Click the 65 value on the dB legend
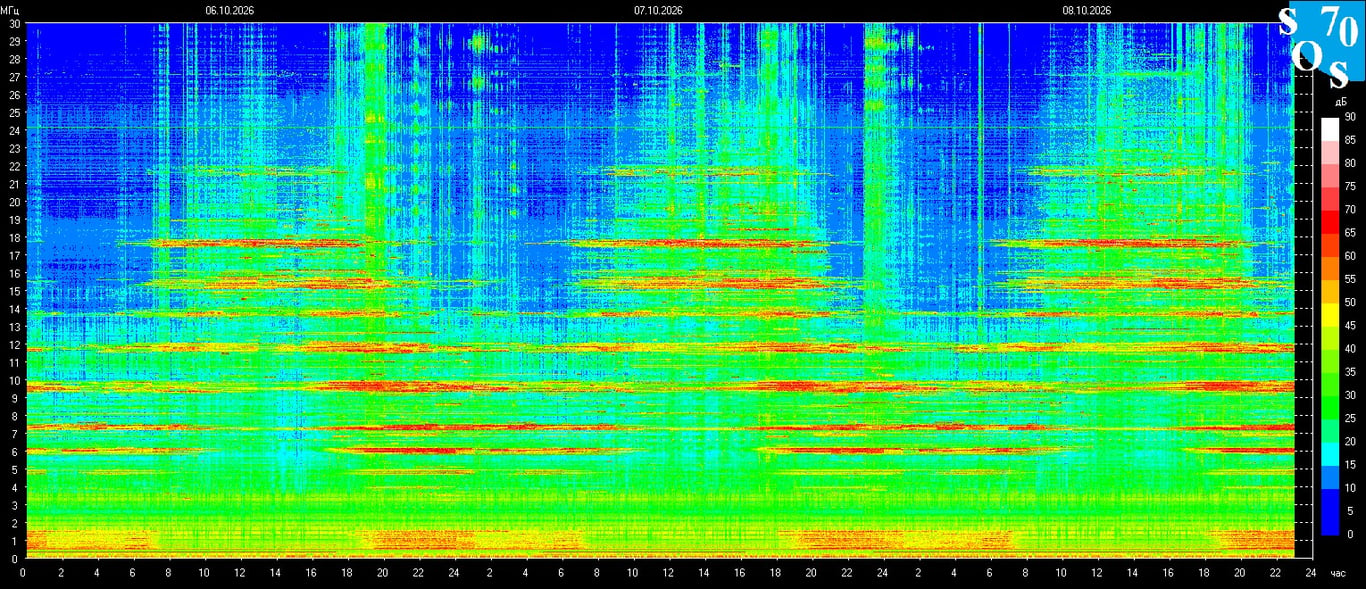The width and height of the screenshot is (1366, 589). click(x=1350, y=233)
